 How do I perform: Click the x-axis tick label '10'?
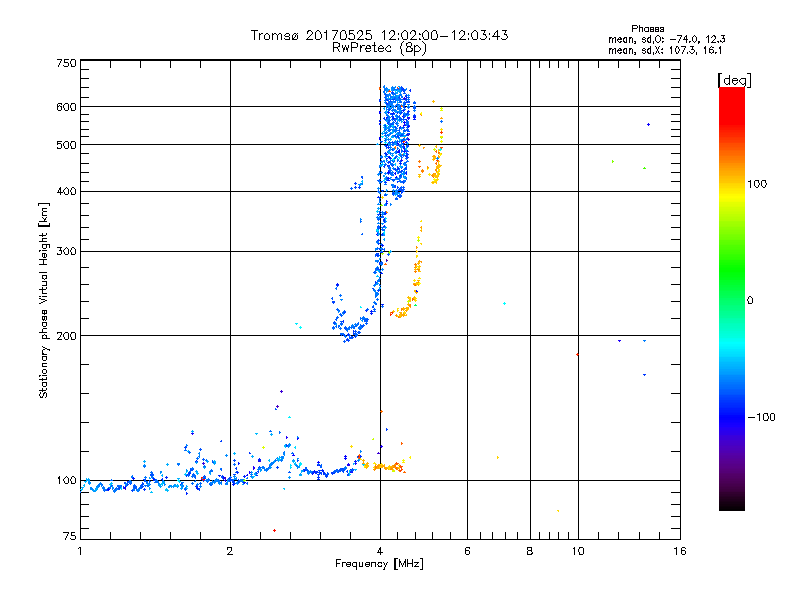(578, 551)
